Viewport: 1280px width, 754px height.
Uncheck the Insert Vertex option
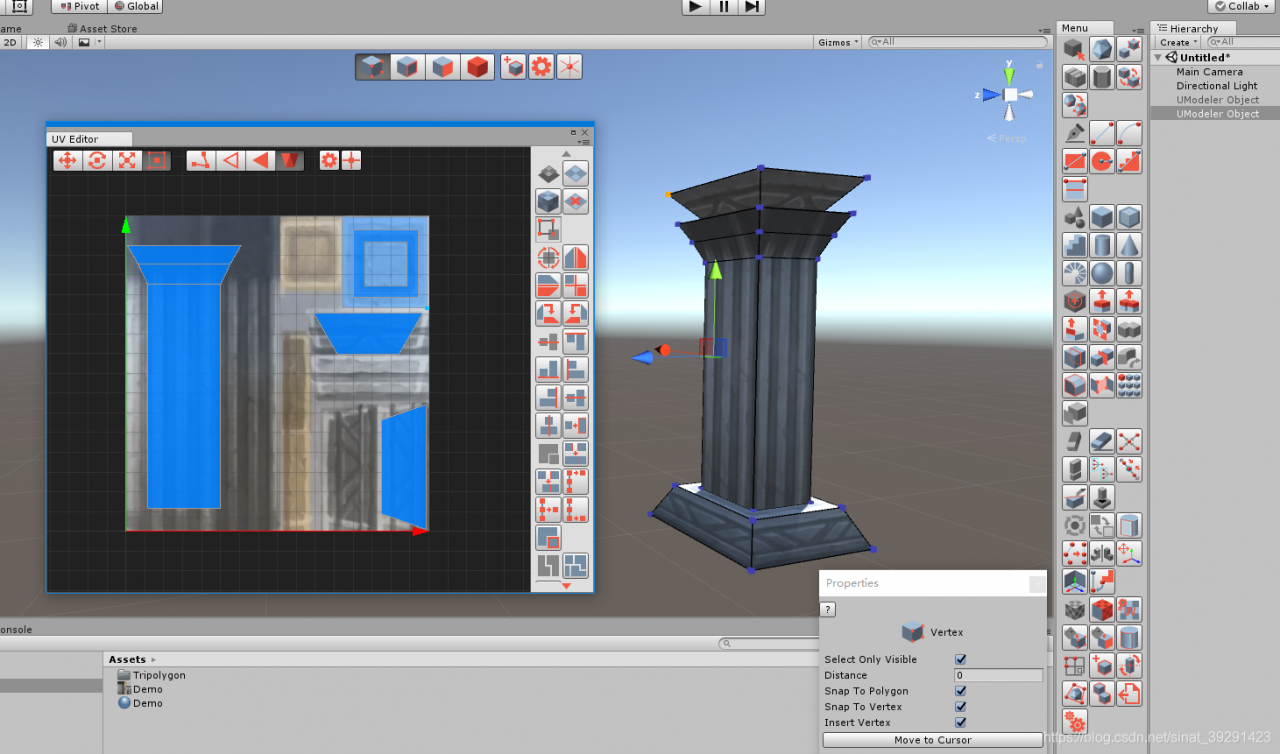960,722
